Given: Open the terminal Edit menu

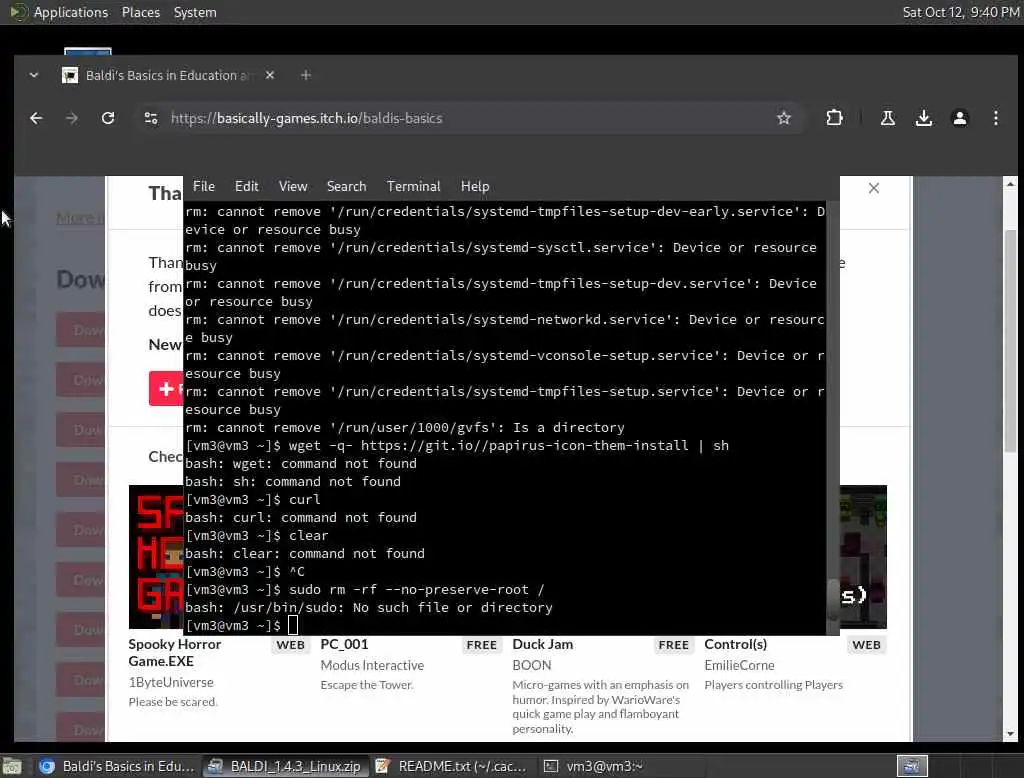Looking at the screenshot, I should coord(246,186).
